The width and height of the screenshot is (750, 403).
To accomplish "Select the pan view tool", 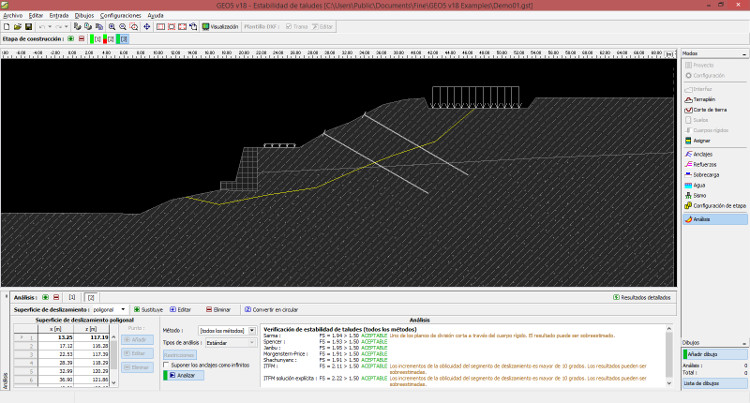I will (x=147, y=27).
